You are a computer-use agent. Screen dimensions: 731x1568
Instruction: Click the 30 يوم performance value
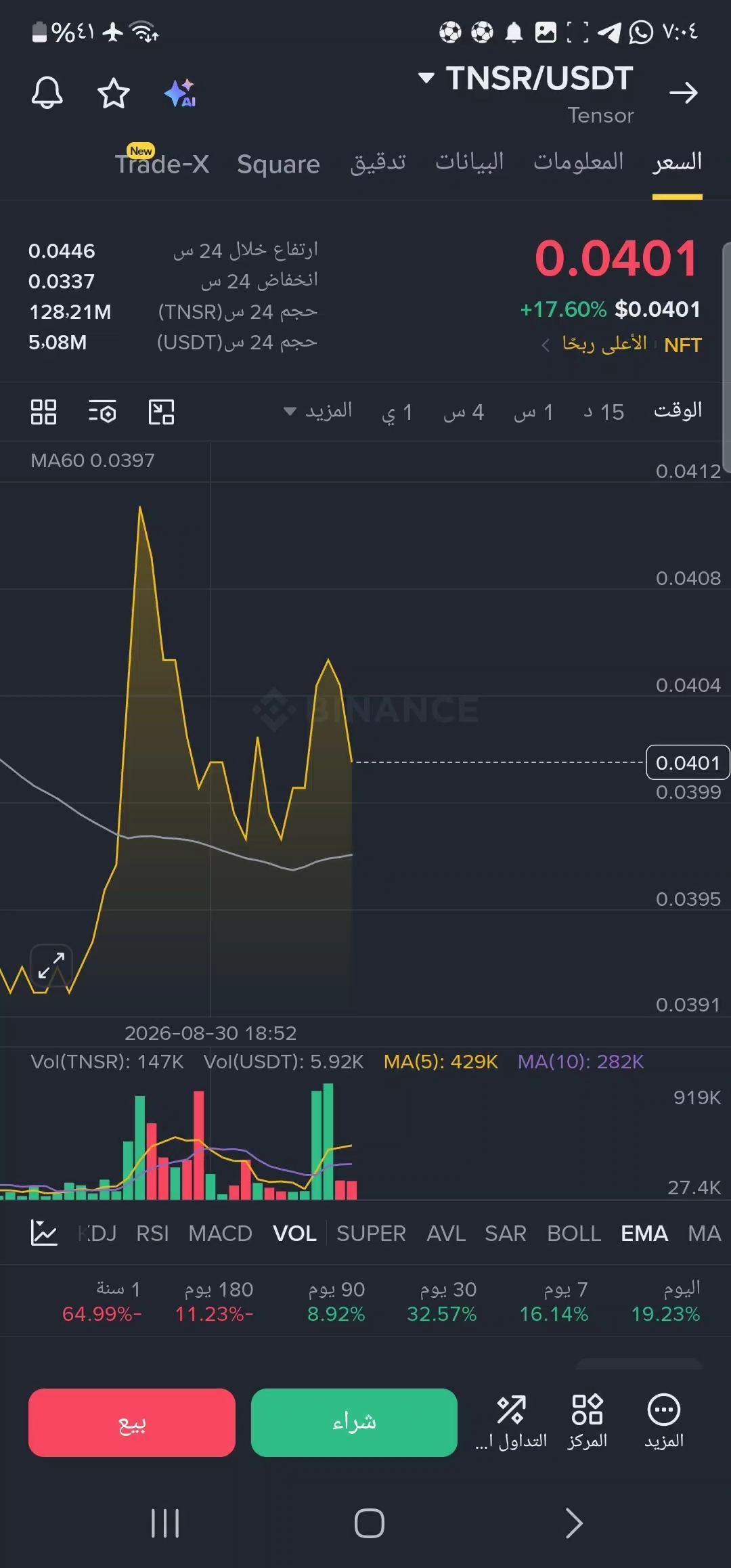point(442,1314)
